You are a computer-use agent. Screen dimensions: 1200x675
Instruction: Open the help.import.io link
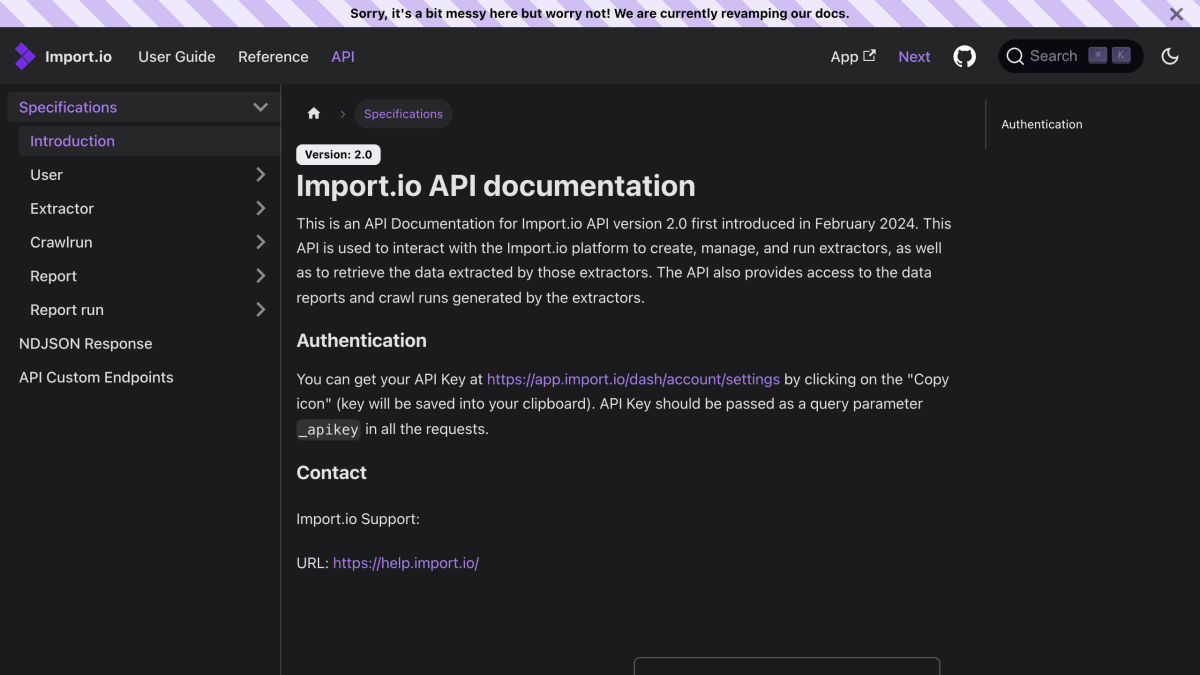(x=406, y=563)
